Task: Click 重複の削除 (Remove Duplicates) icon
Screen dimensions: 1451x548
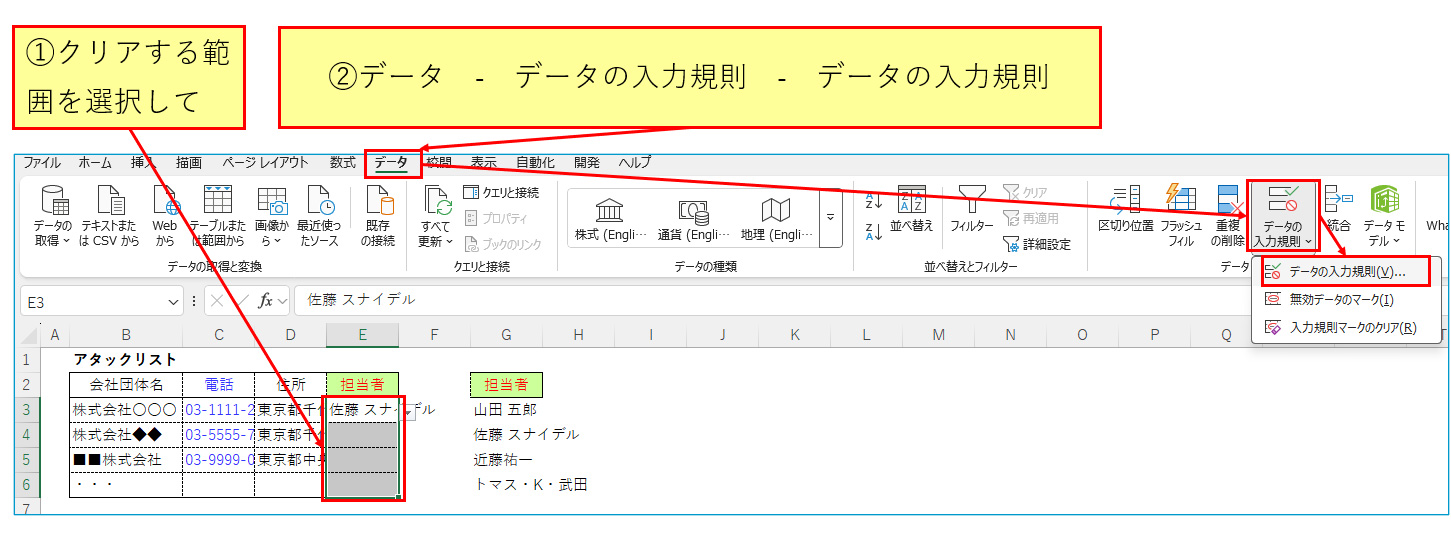Action: tap(1229, 200)
